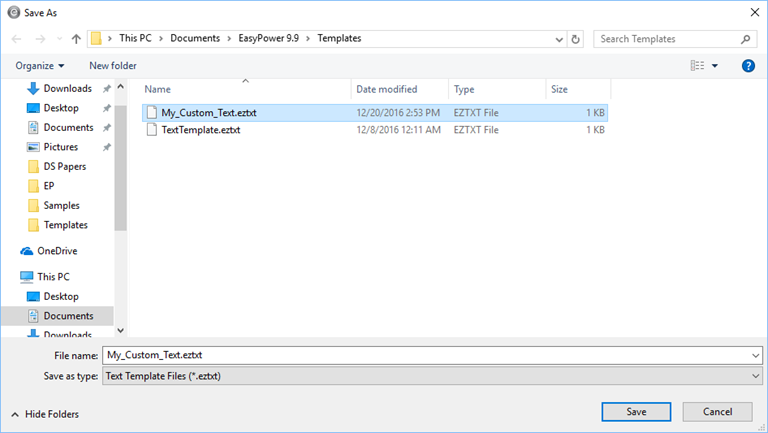
Task: Expand the Save as type combo box
Action: [433, 376]
